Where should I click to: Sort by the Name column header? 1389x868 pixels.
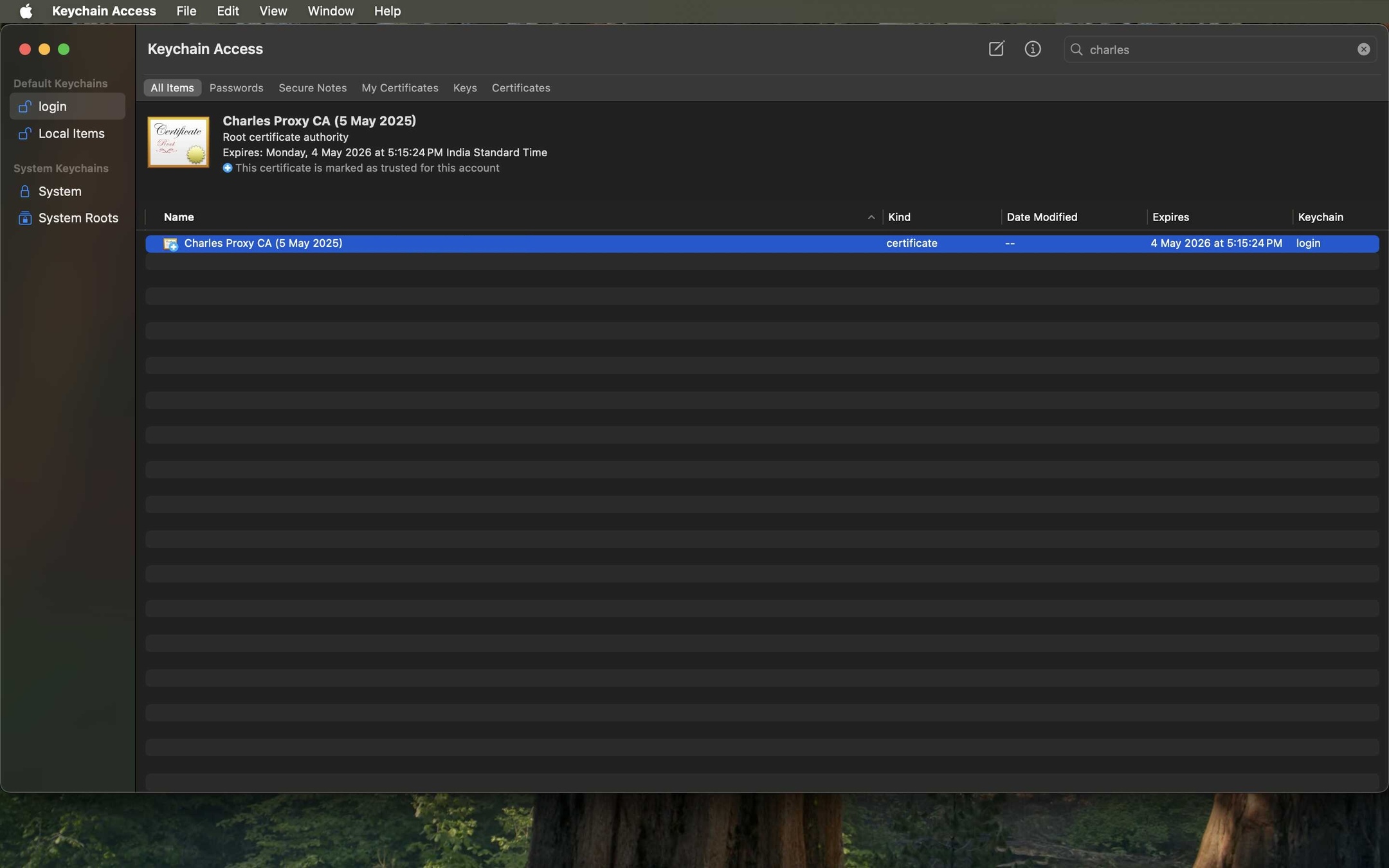[179, 217]
